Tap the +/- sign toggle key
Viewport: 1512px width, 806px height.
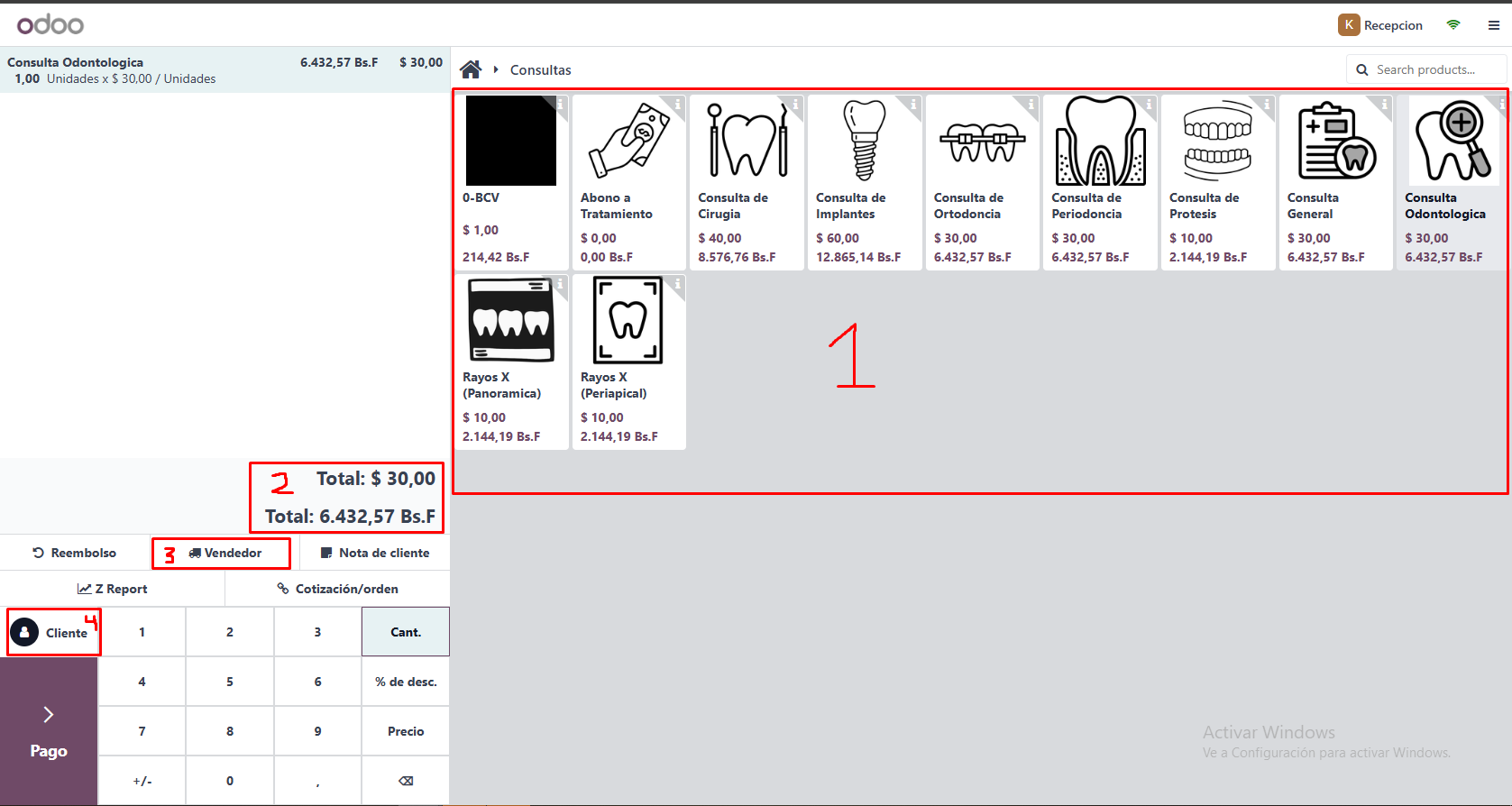pos(142,781)
